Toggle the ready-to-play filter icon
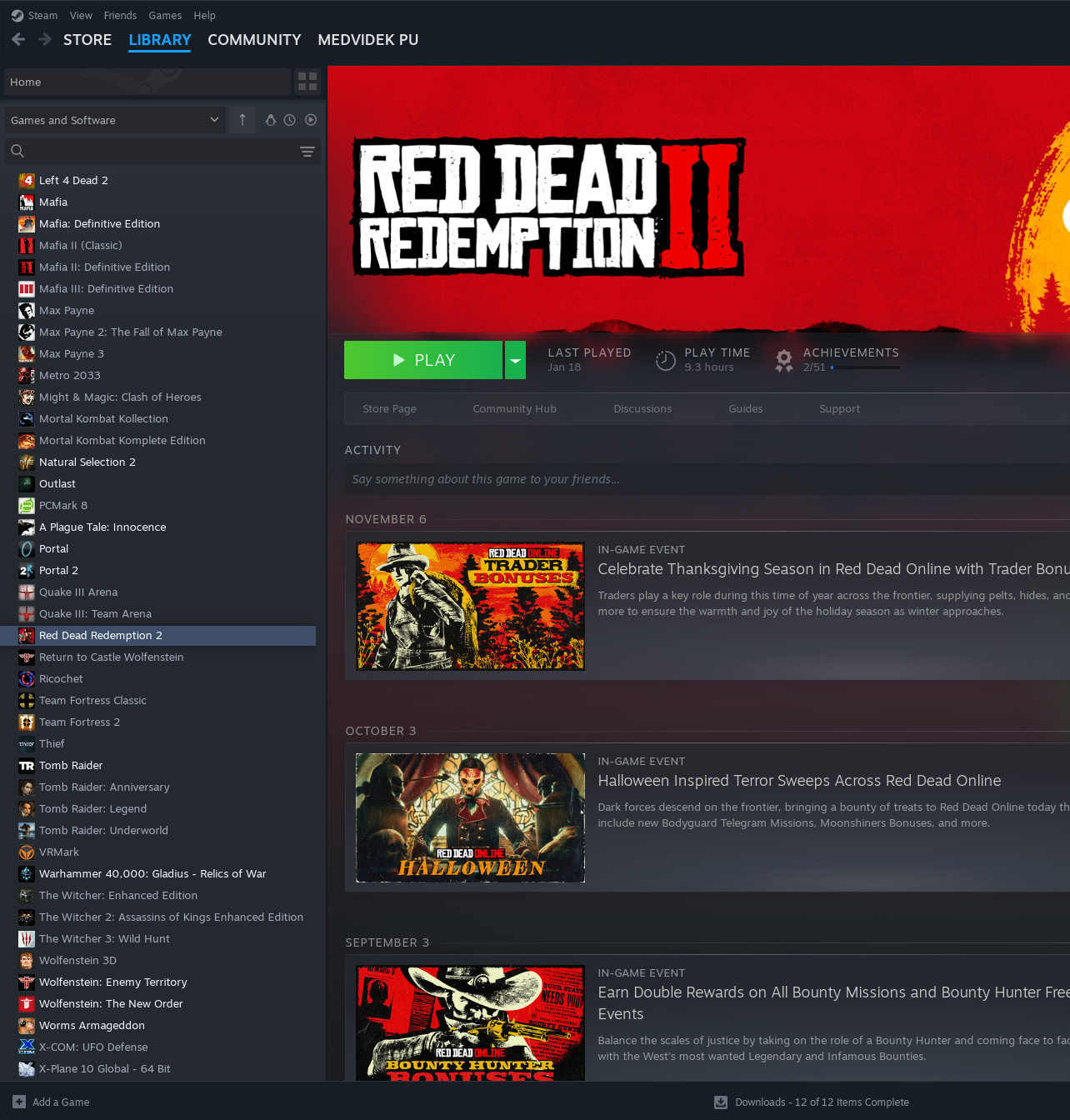1070x1120 pixels. click(x=311, y=120)
